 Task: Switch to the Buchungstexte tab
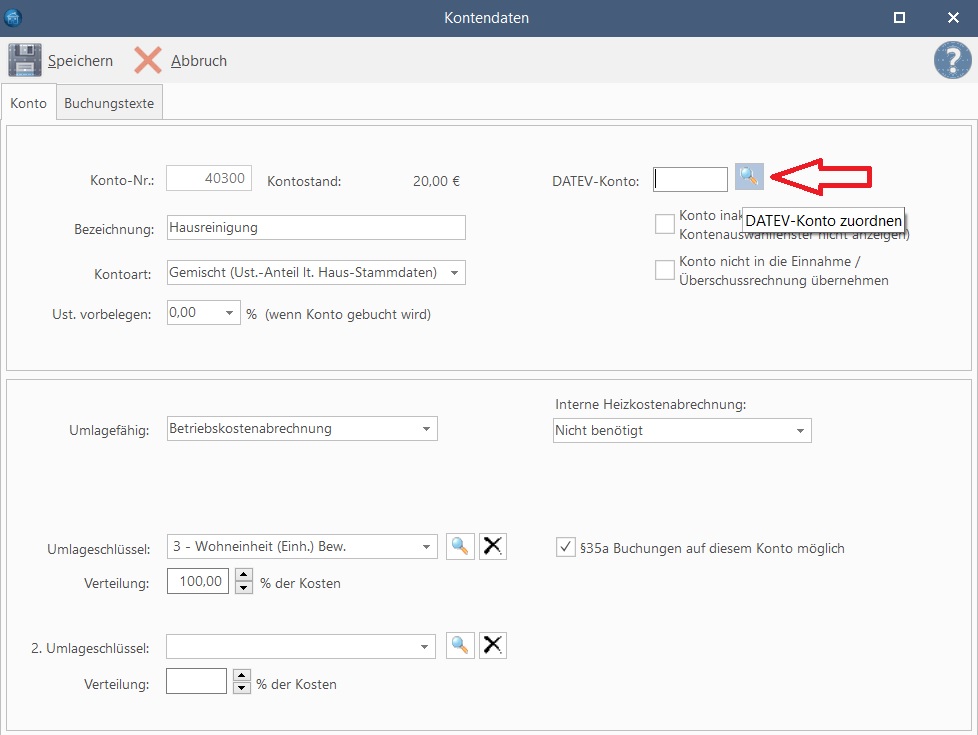point(109,103)
